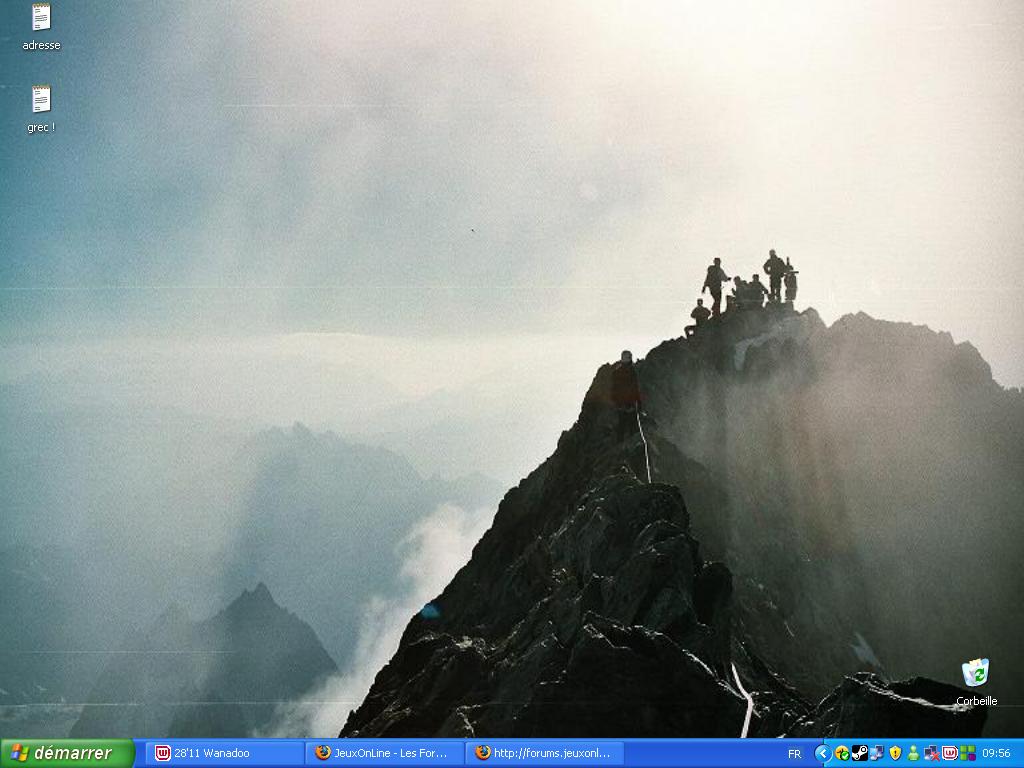1024x768 pixels.
Task: Click the yellow security shield tray icon
Action: click(895, 754)
